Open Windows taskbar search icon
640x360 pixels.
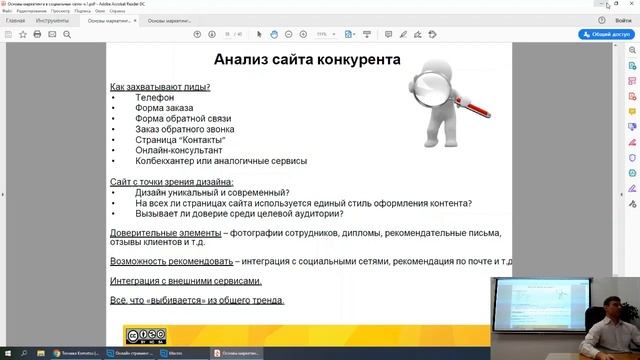(x=24, y=353)
